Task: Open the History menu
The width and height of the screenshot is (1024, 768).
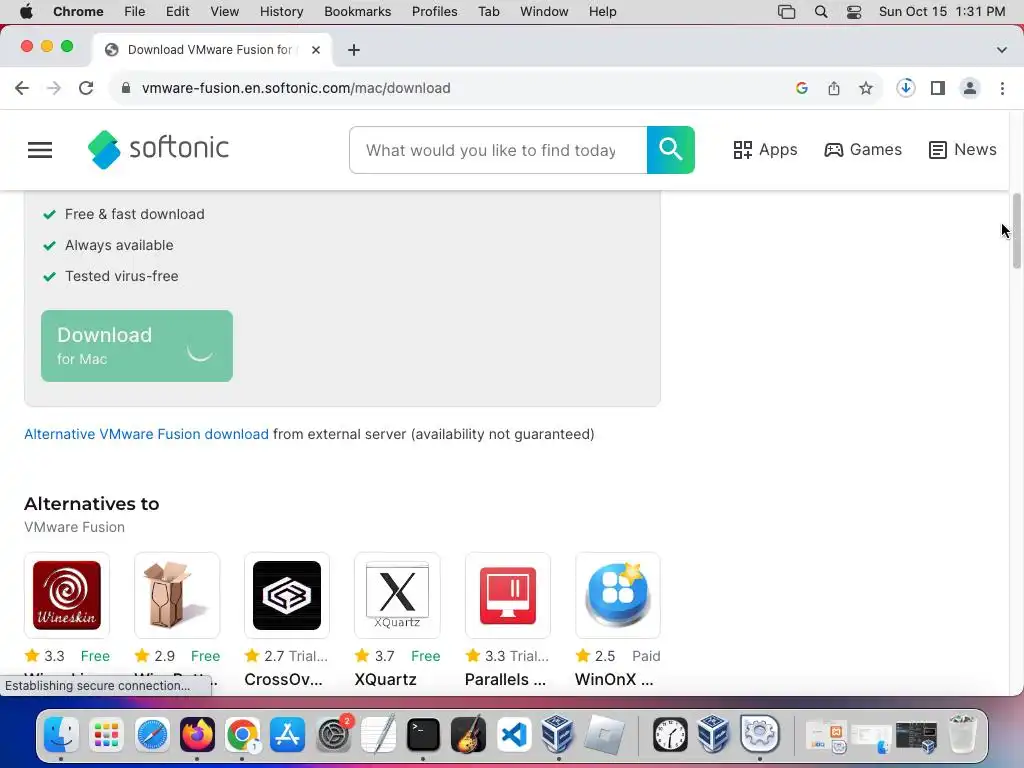Action: tap(281, 12)
